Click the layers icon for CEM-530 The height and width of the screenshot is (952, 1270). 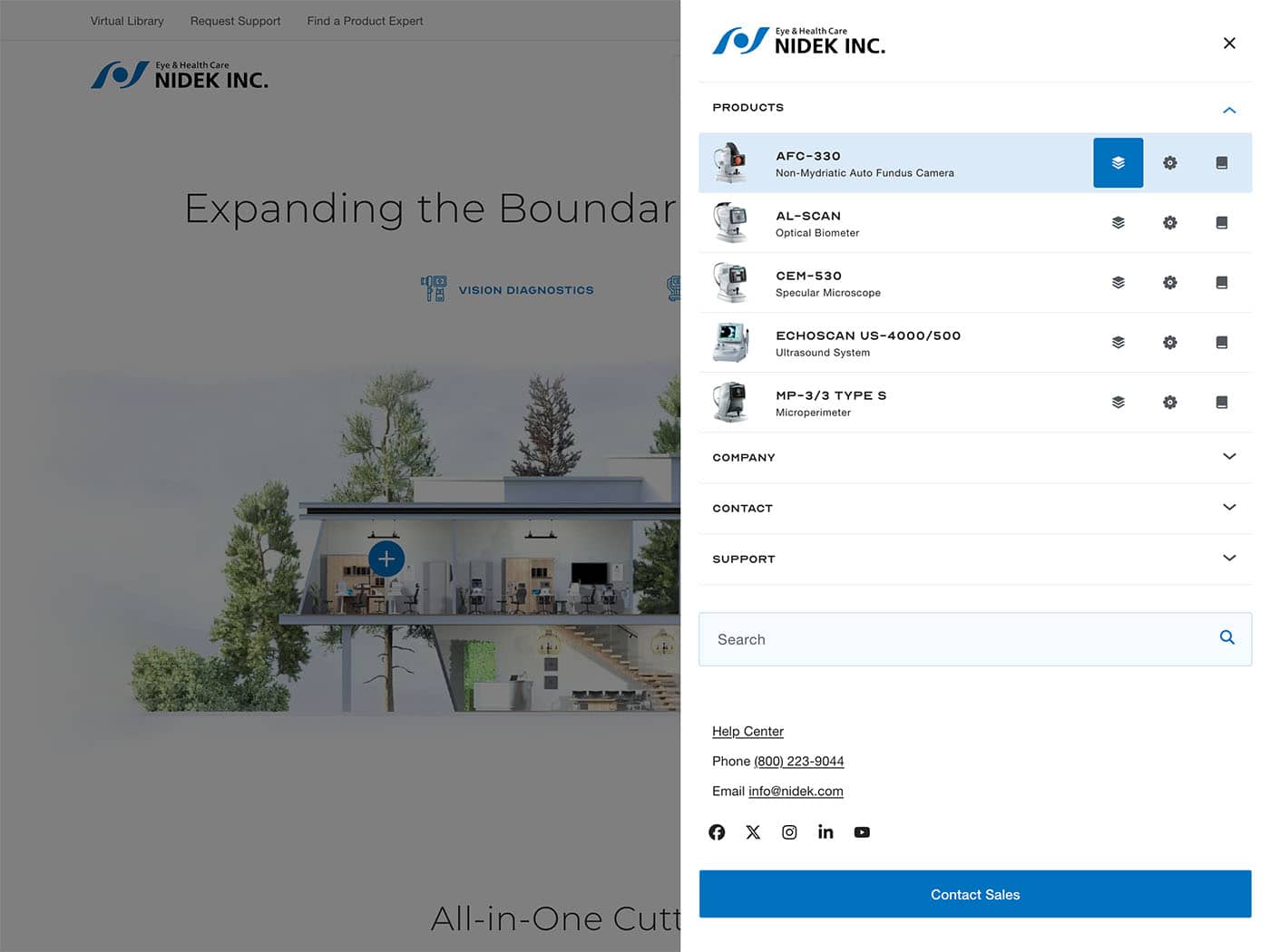pyautogui.click(x=1118, y=283)
